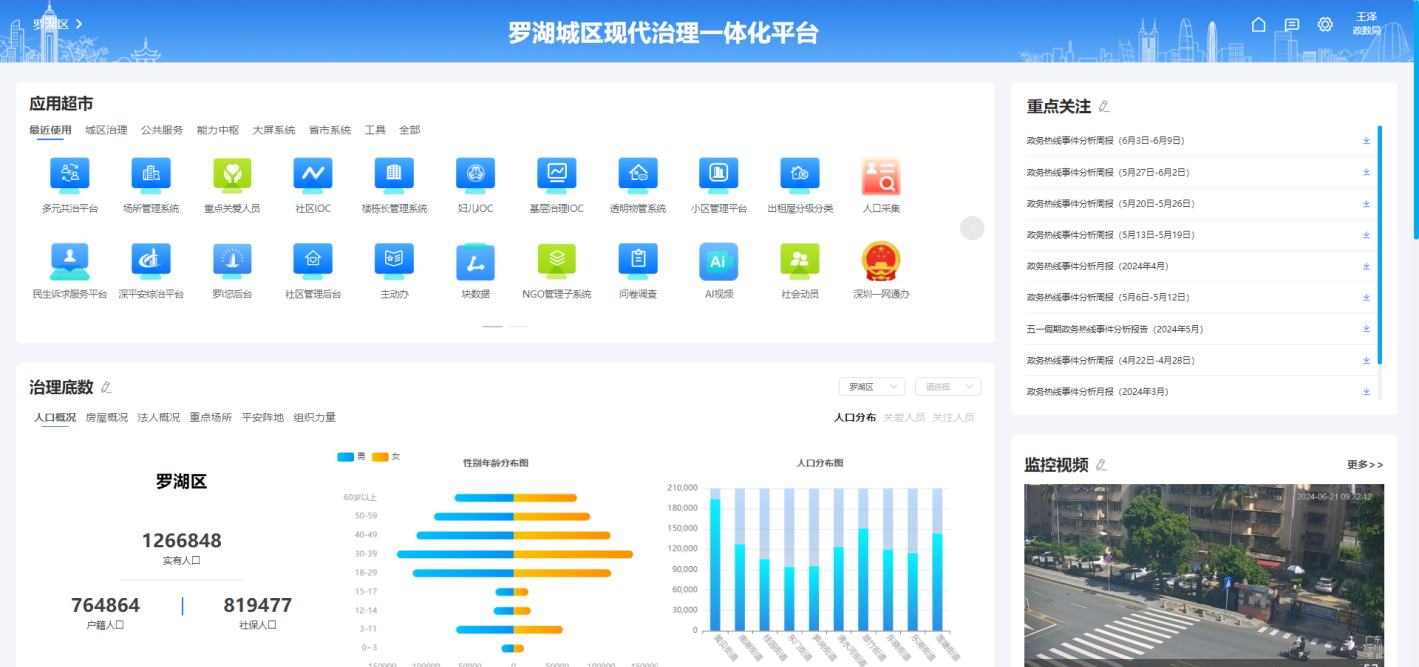Viewport: 1419px width, 667px height.
Task: Open the AI视频 application
Action: (718, 262)
